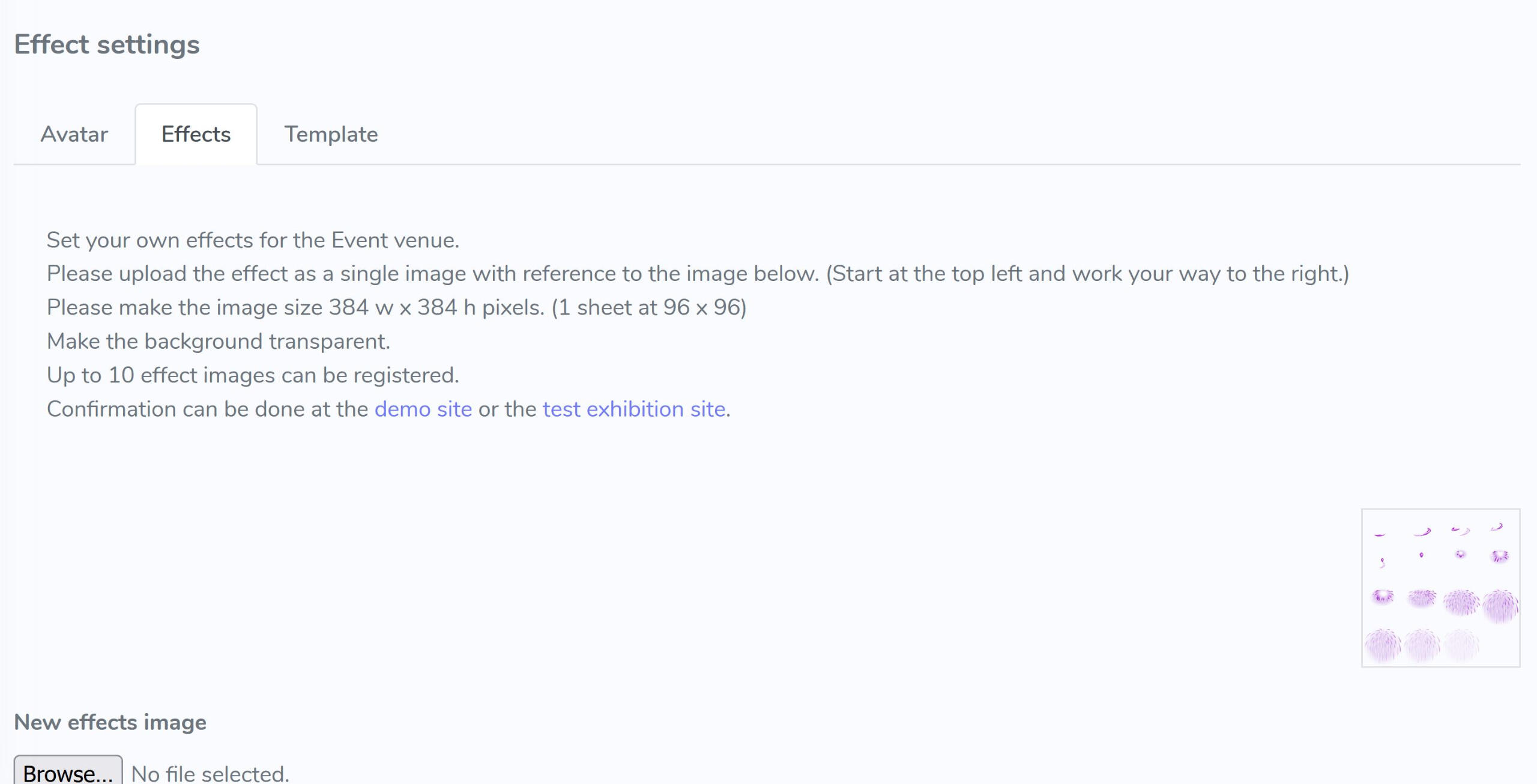The image size is (1537, 784).
Task: Click the two-piece split streak sprite frame
Action: pos(1460,530)
